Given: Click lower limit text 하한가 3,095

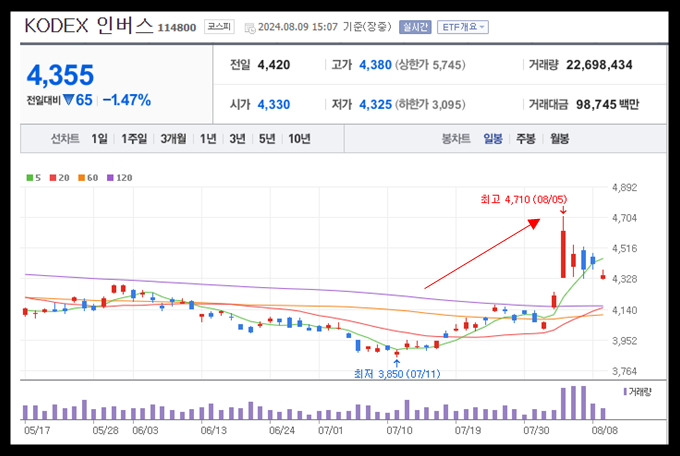Looking at the screenshot, I should 430,105.
